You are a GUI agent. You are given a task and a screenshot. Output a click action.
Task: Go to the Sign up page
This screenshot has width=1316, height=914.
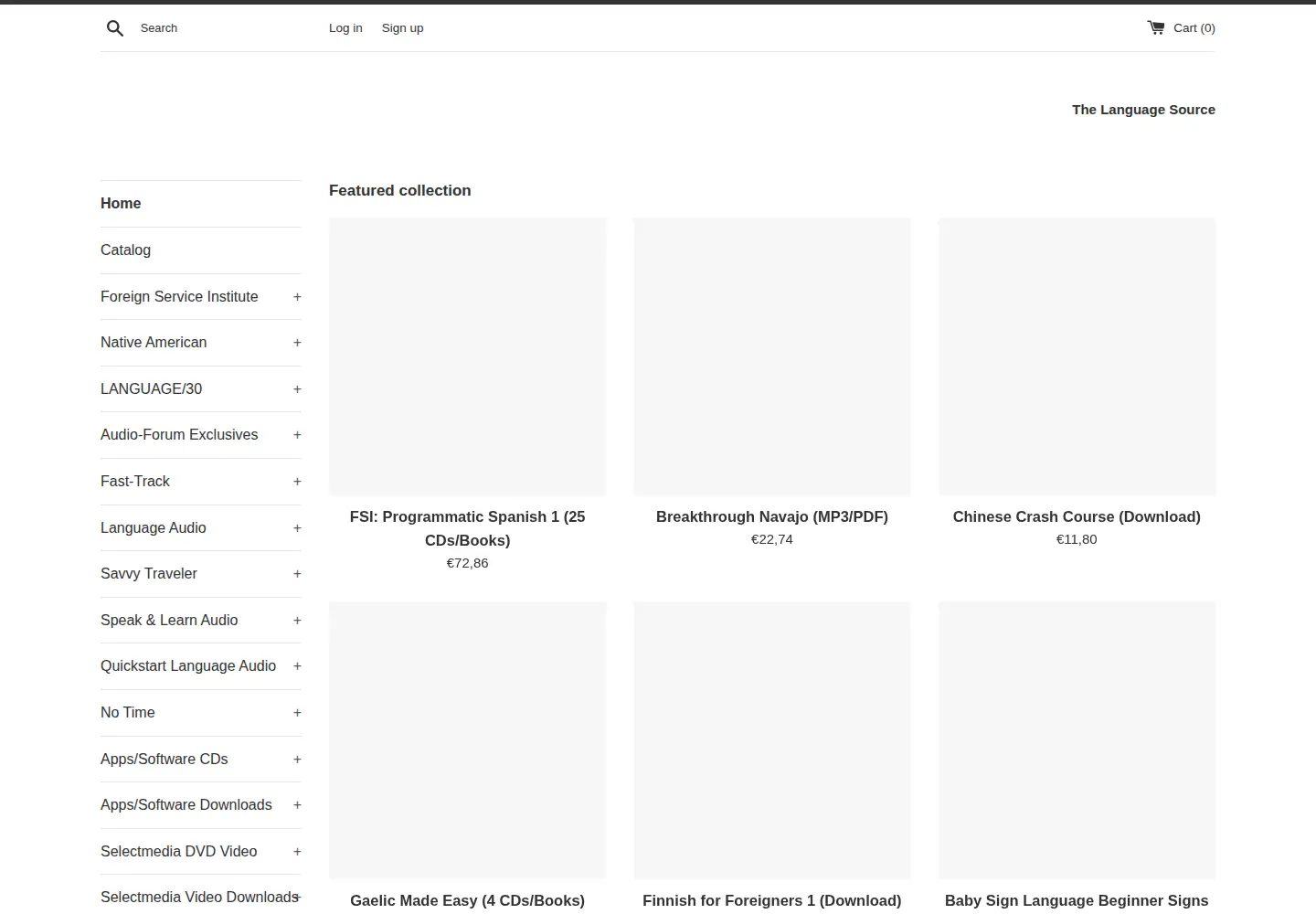[x=402, y=28]
